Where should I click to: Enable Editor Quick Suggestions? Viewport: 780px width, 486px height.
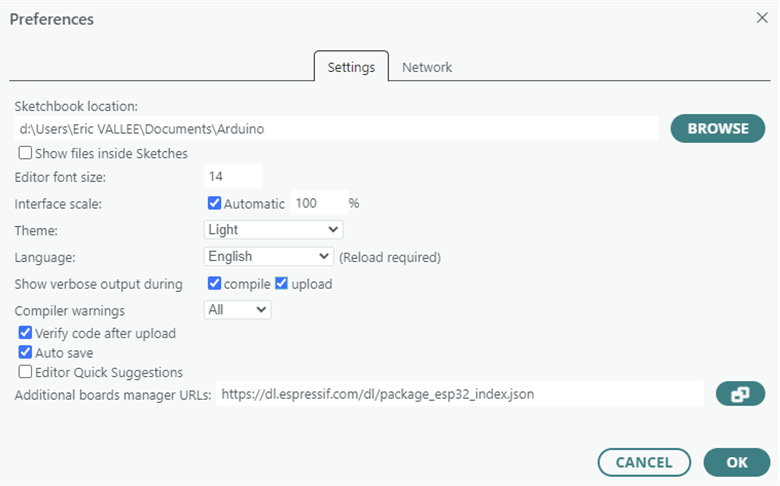[x=25, y=372]
